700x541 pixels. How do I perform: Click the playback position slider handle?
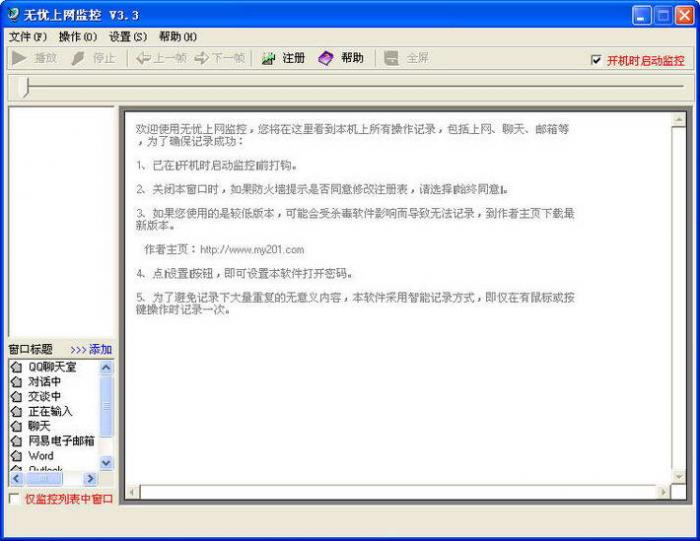pyautogui.click(x=26, y=88)
